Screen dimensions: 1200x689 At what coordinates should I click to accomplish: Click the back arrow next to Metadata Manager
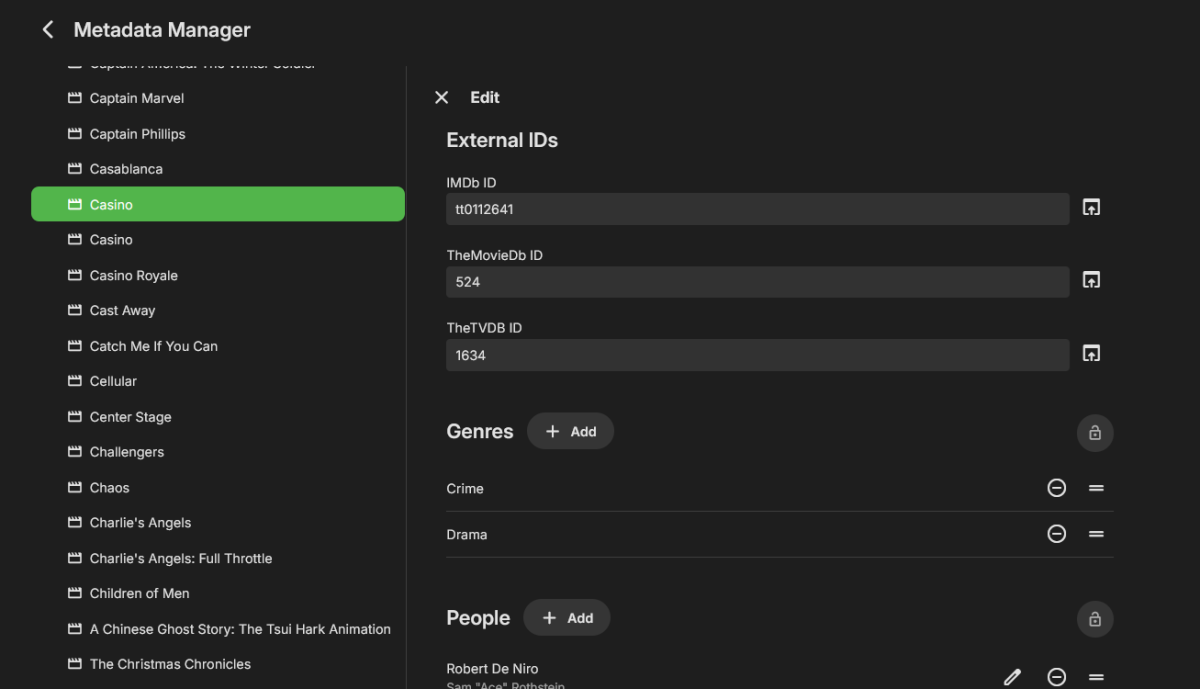pos(47,29)
